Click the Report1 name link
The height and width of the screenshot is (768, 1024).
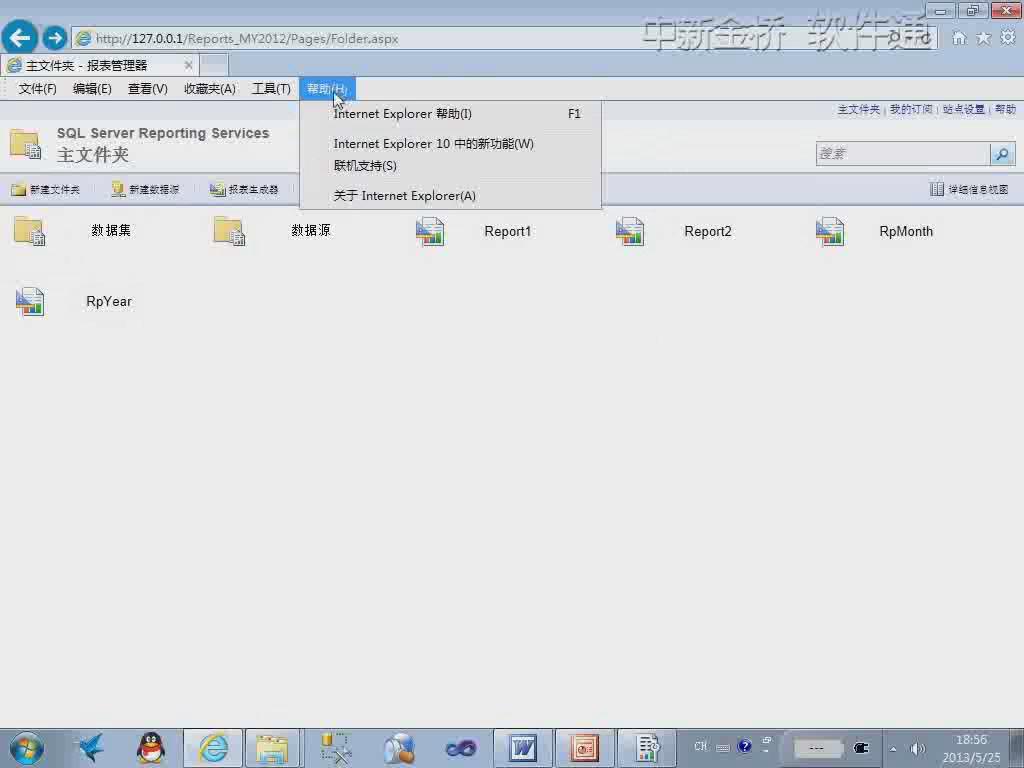(x=507, y=231)
